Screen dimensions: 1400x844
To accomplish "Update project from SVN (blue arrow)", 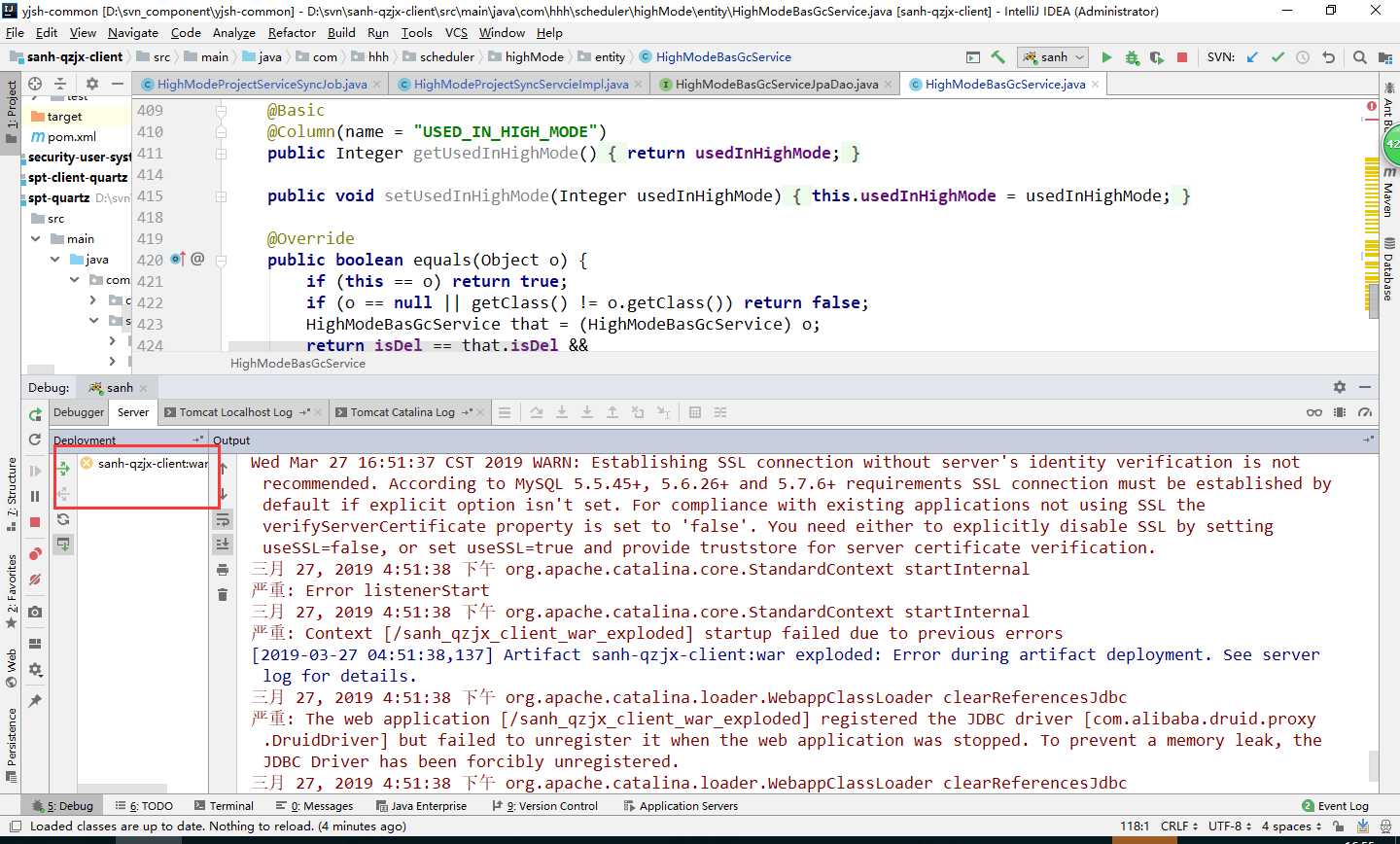I will click(1252, 57).
